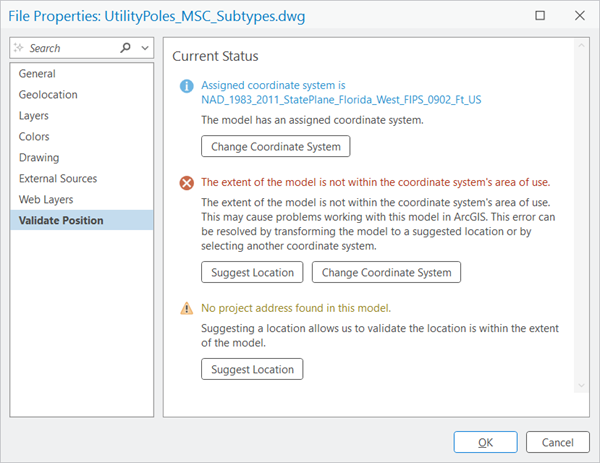Viewport: 600px width, 463px height.
Task: Cancel the File Properties dialog
Action: coord(557,442)
